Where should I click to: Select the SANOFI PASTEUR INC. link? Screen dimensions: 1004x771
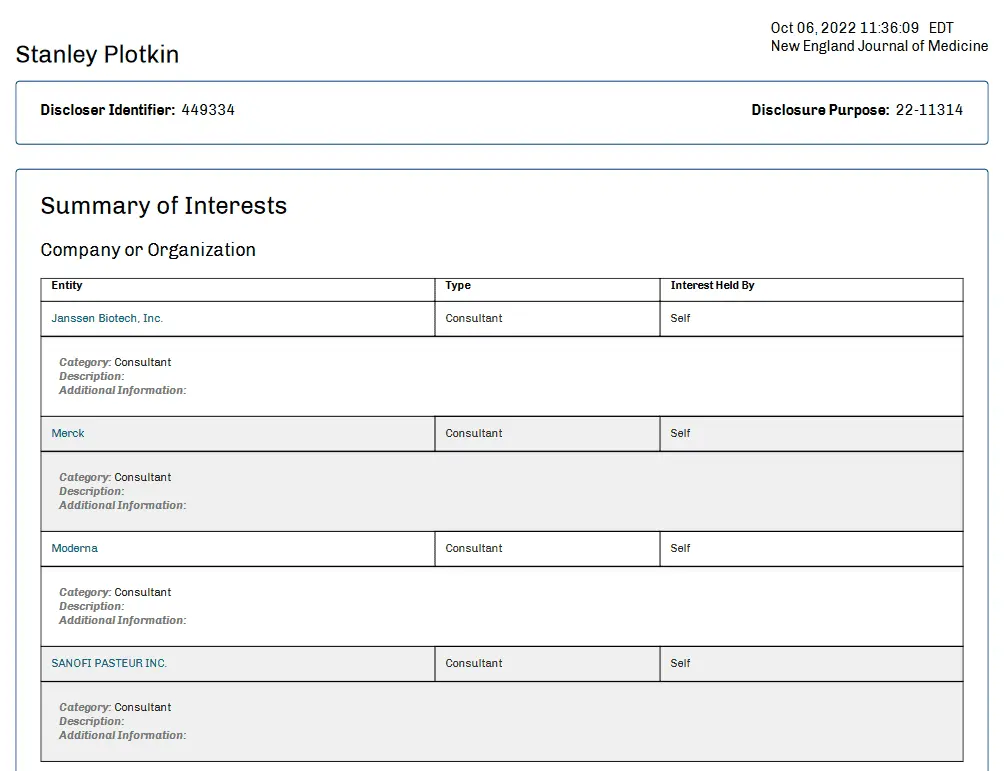point(109,663)
